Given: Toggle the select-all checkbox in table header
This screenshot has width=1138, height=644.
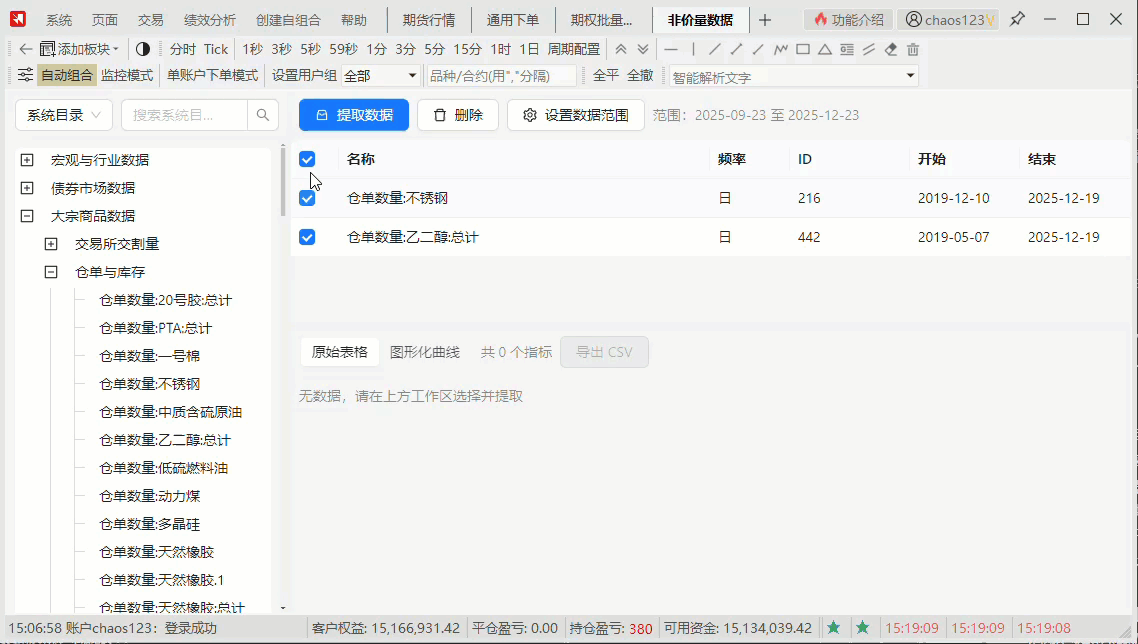Looking at the screenshot, I should click(307, 159).
